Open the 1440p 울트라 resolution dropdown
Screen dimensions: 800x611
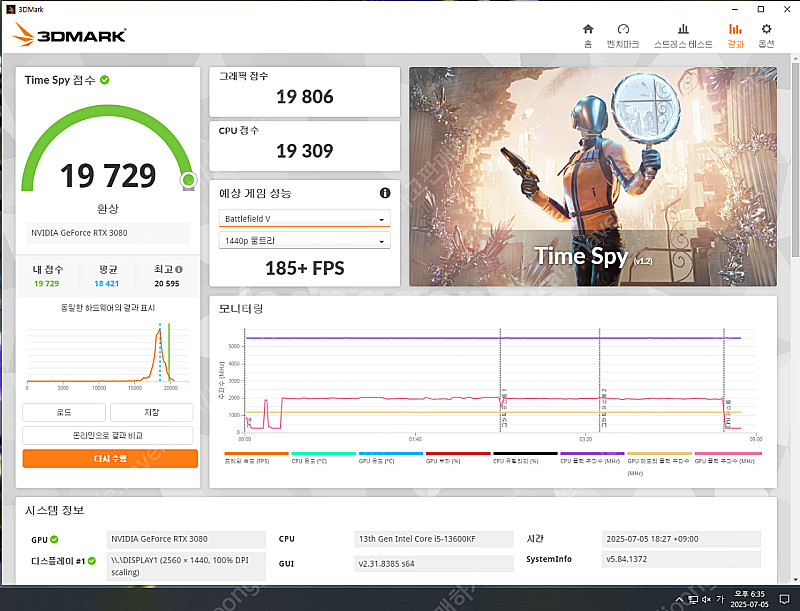pyautogui.click(x=305, y=241)
